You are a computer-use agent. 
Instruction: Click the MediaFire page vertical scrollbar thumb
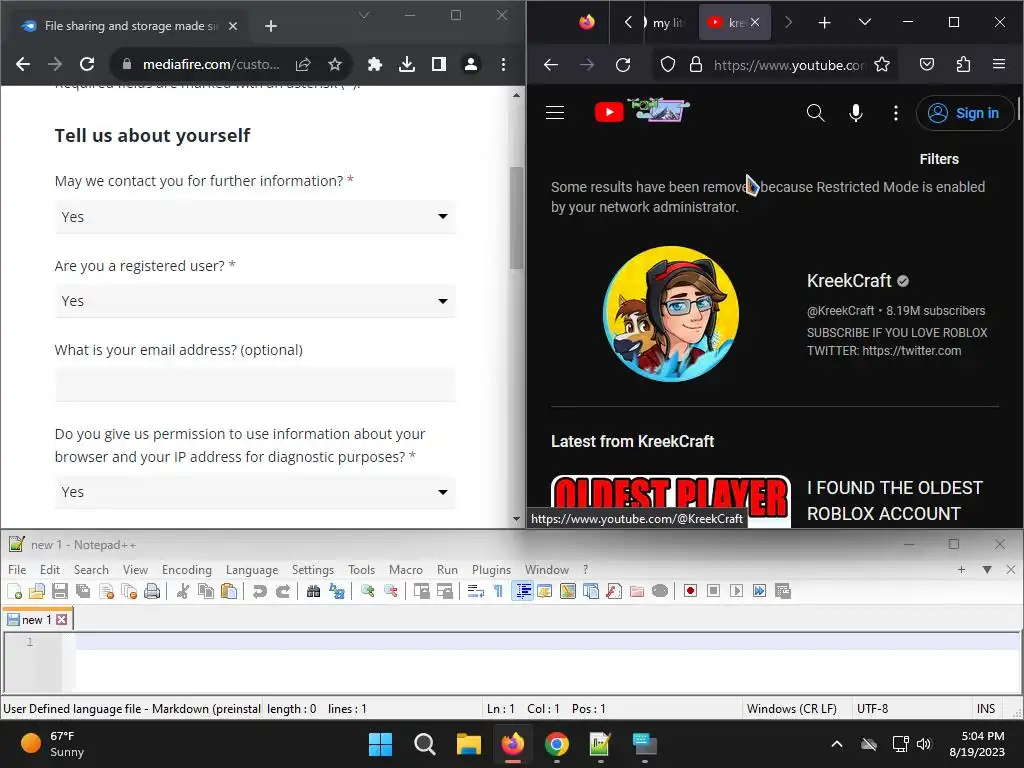[x=516, y=217]
